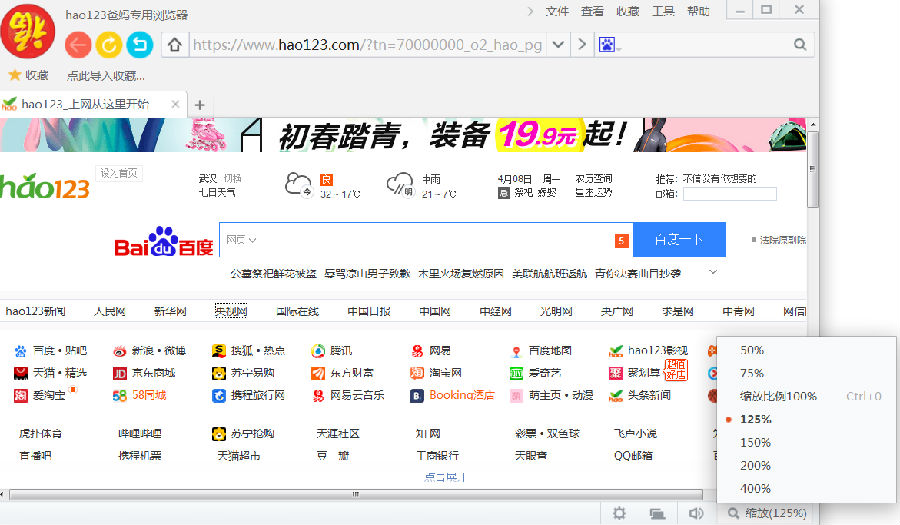900x525 pixels.
Task: Open the 帮助 menu
Action: pos(698,11)
